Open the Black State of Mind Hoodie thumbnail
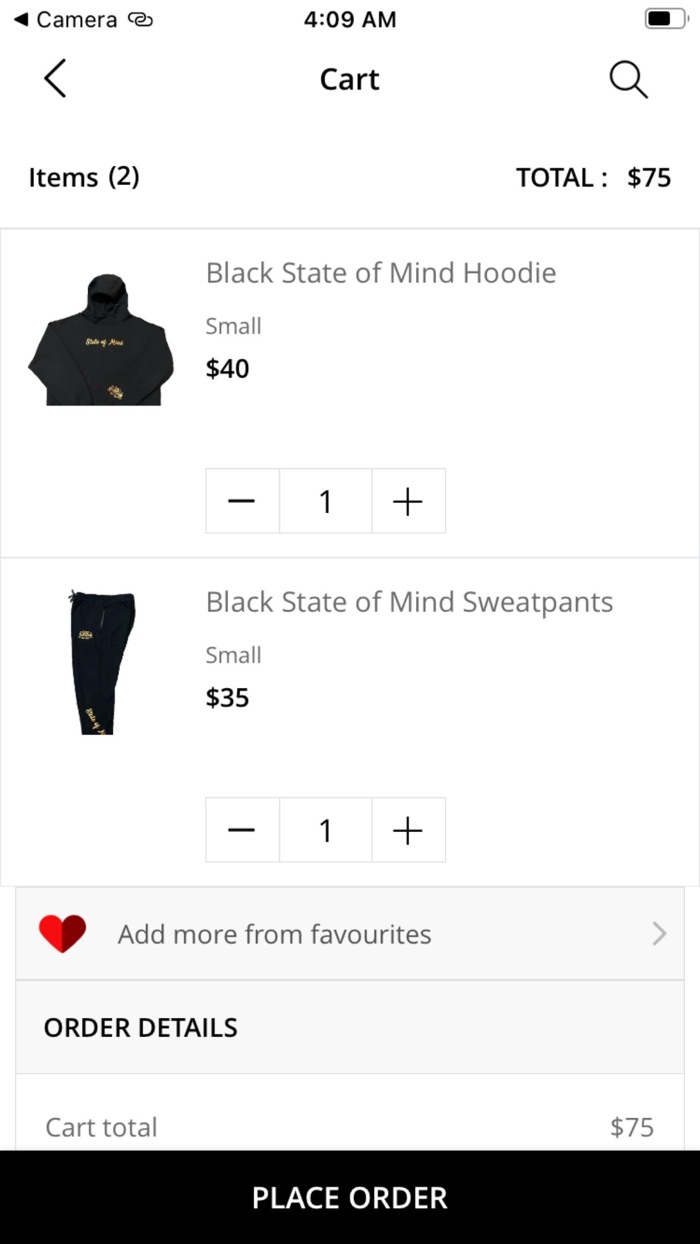The width and height of the screenshot is (700, 1244). point(101,340)
